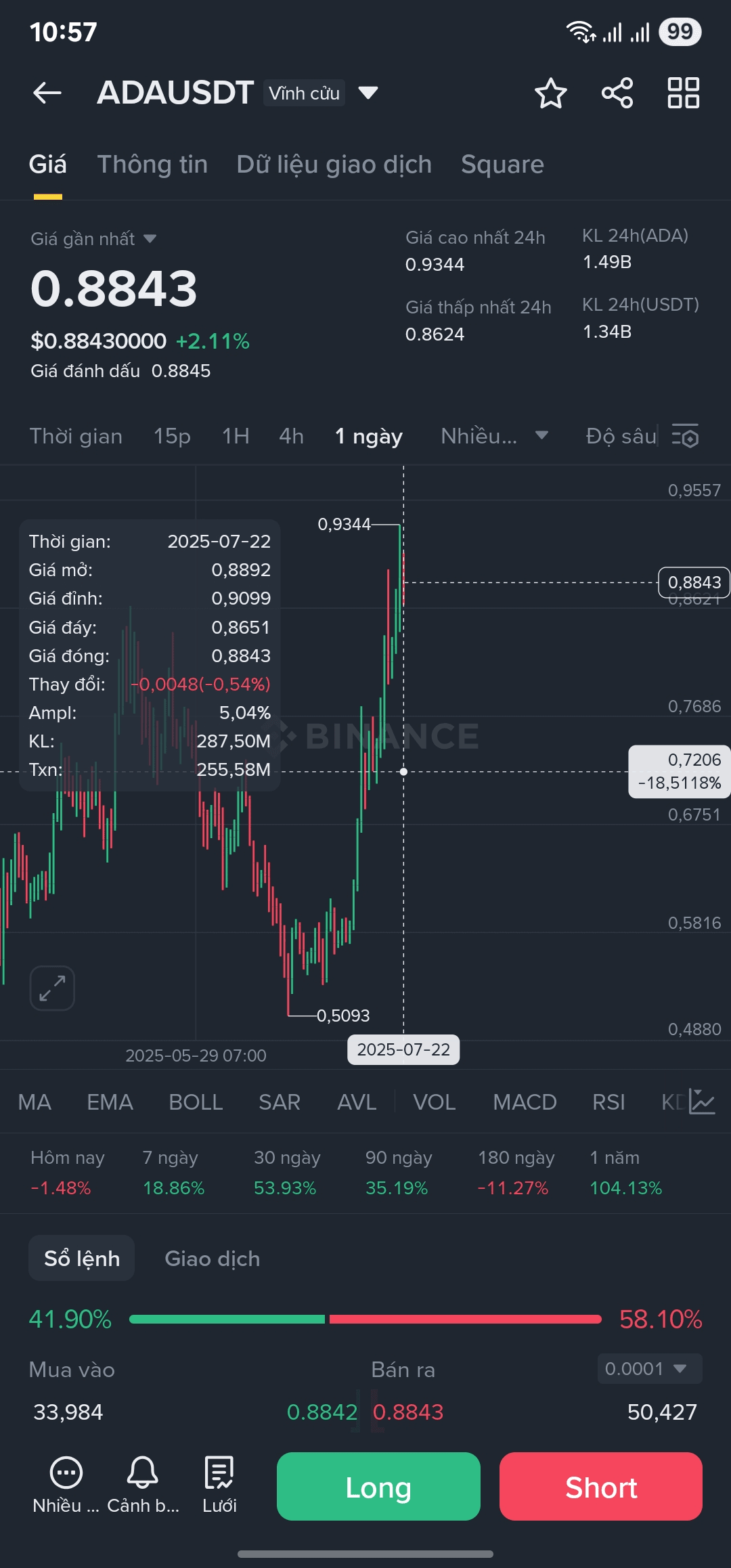Viewport: 731px width, 1568px height.
Task: Tap the back arrow icon
Action: (x=47, y=93)
